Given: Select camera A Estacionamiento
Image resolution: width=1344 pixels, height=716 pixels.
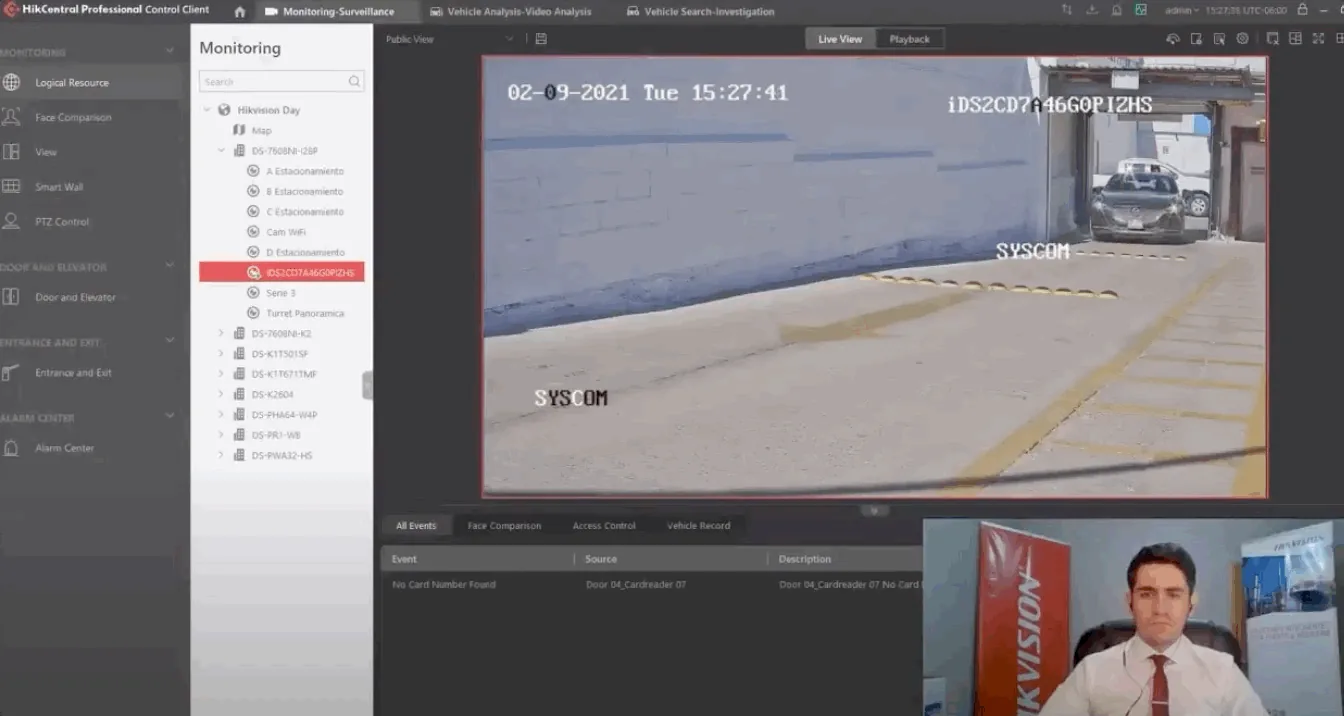Looking at the screenshot, I should point(304,171).
